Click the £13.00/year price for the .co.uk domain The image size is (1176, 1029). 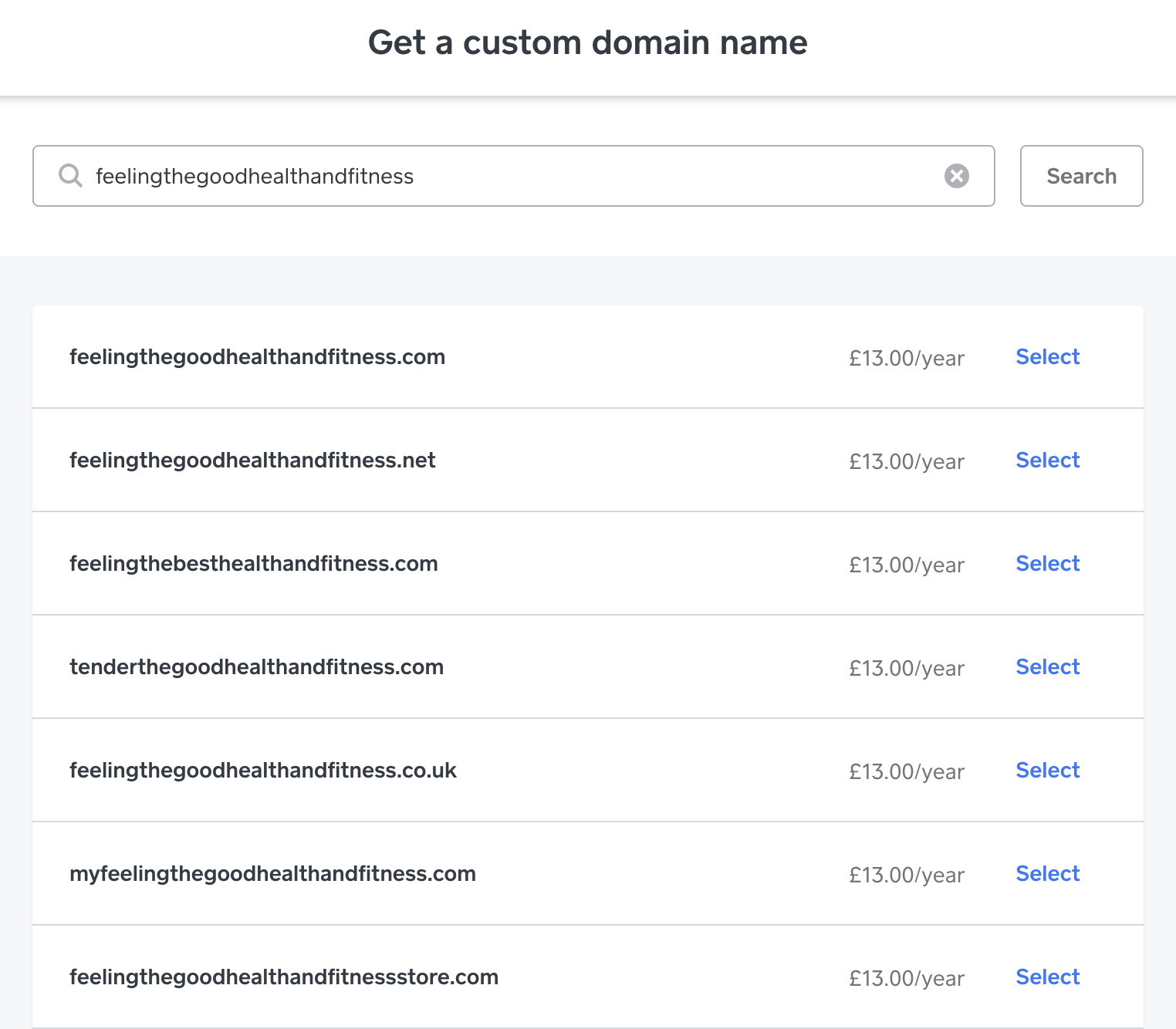[x=907, y=771]
